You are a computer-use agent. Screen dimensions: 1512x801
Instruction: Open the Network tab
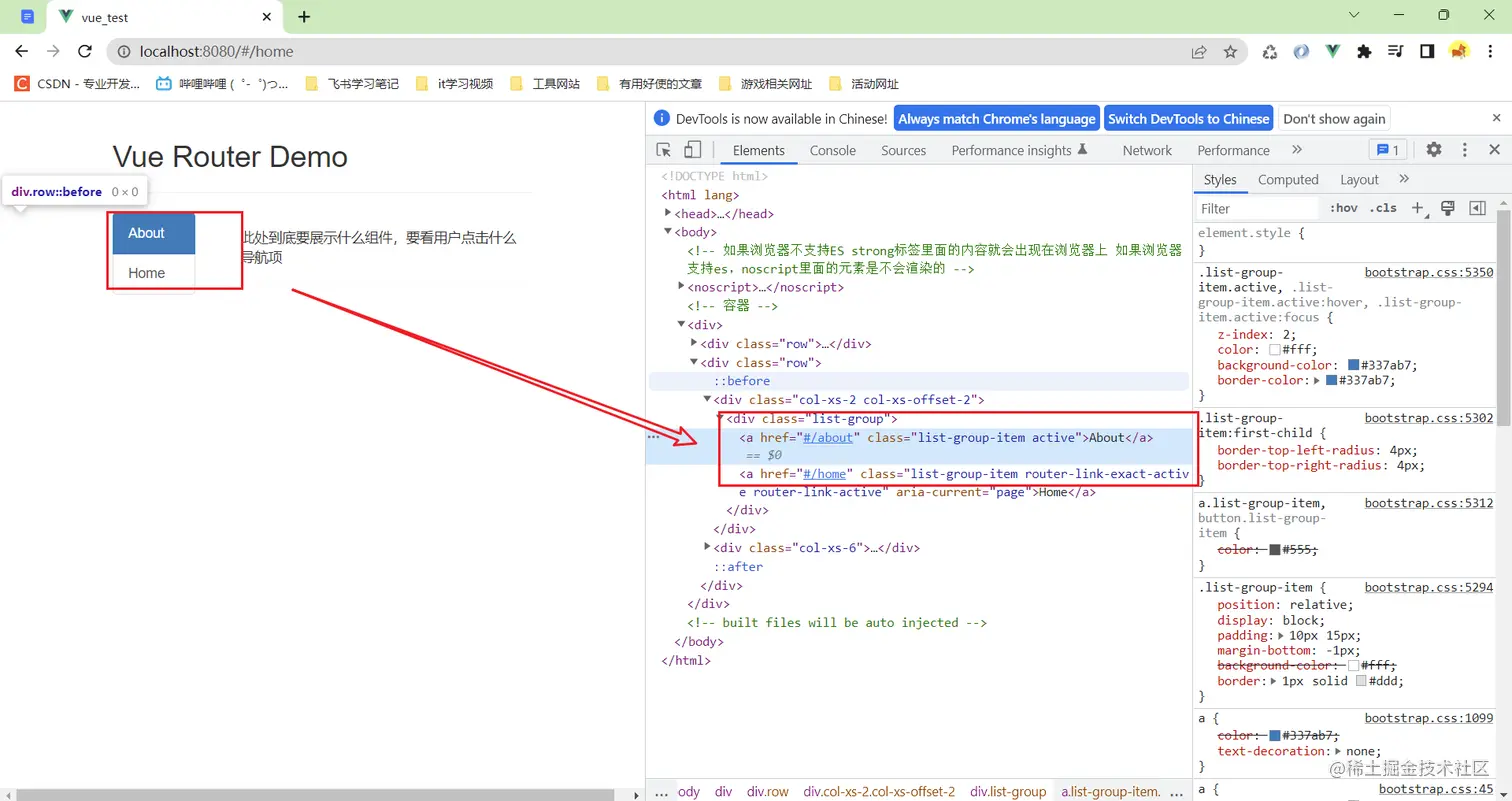click(x=1147, y=150)
